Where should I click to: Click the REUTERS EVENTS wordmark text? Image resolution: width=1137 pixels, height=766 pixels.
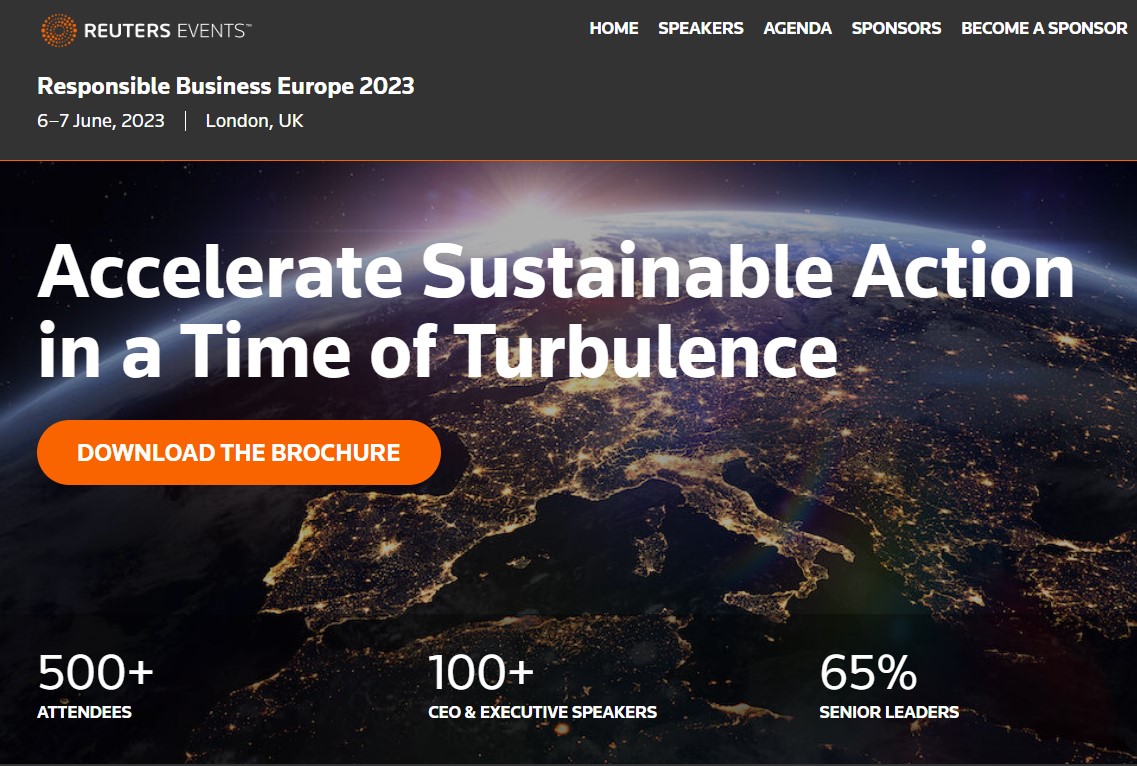(x=168, y=30)
